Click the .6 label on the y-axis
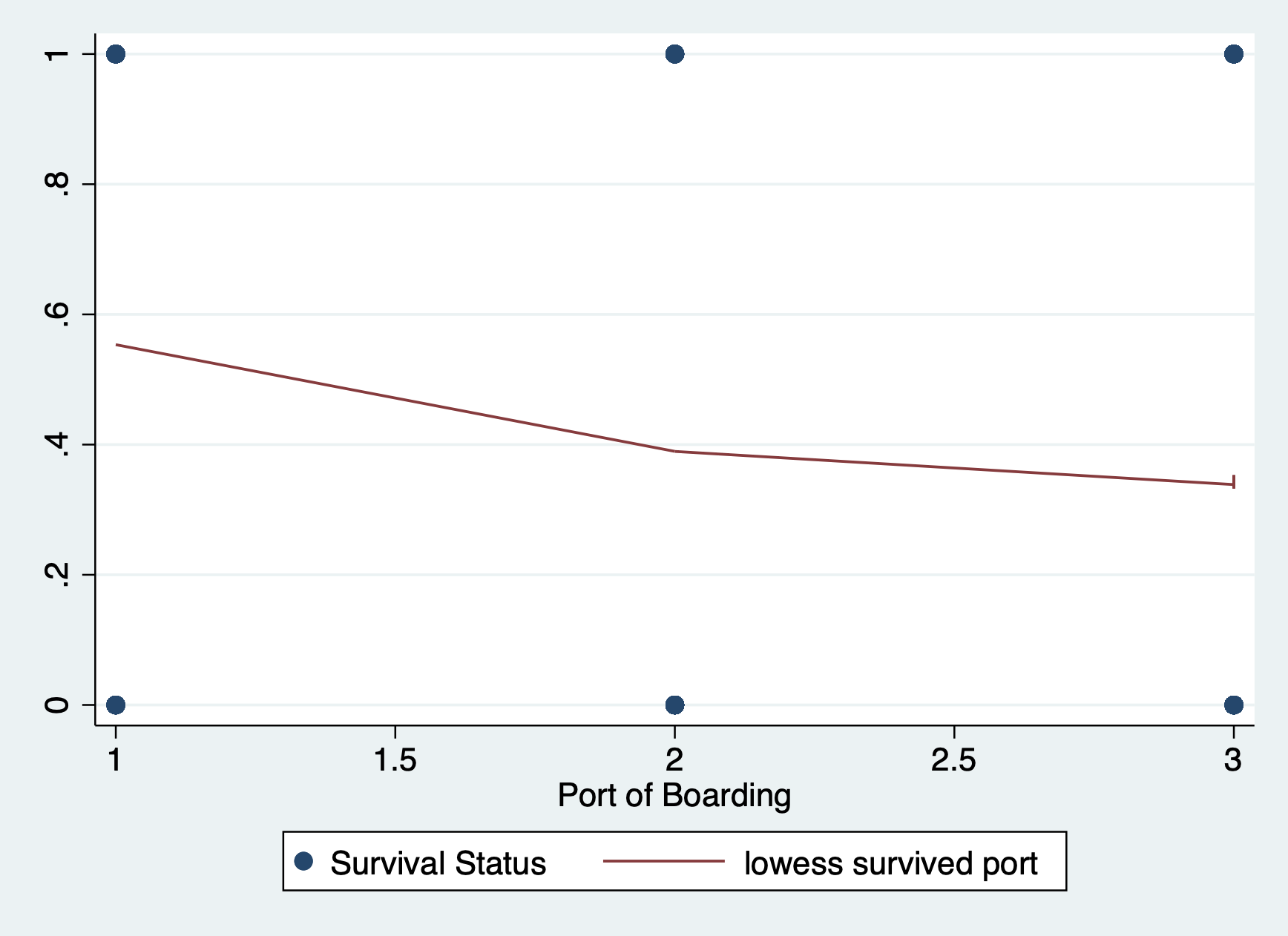1288x936 pixels. (58, 314)
